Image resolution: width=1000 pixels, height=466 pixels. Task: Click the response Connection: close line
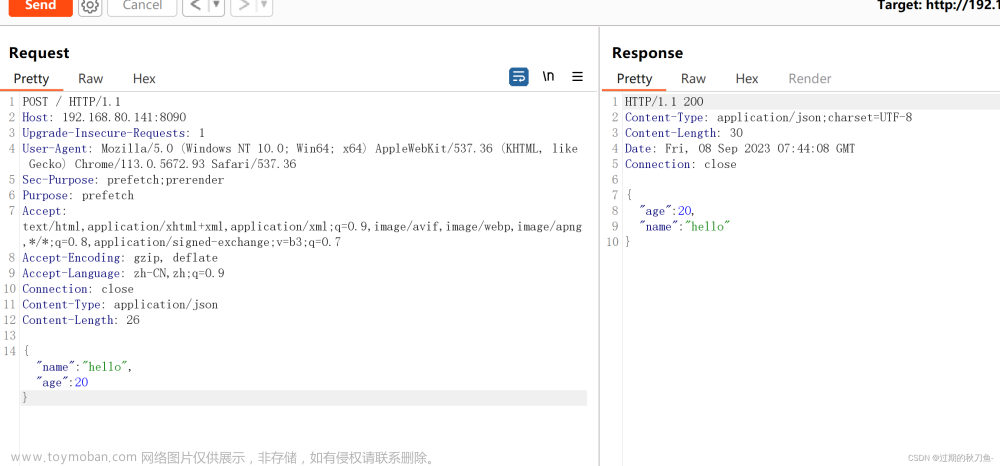click(x=680, y=164)
